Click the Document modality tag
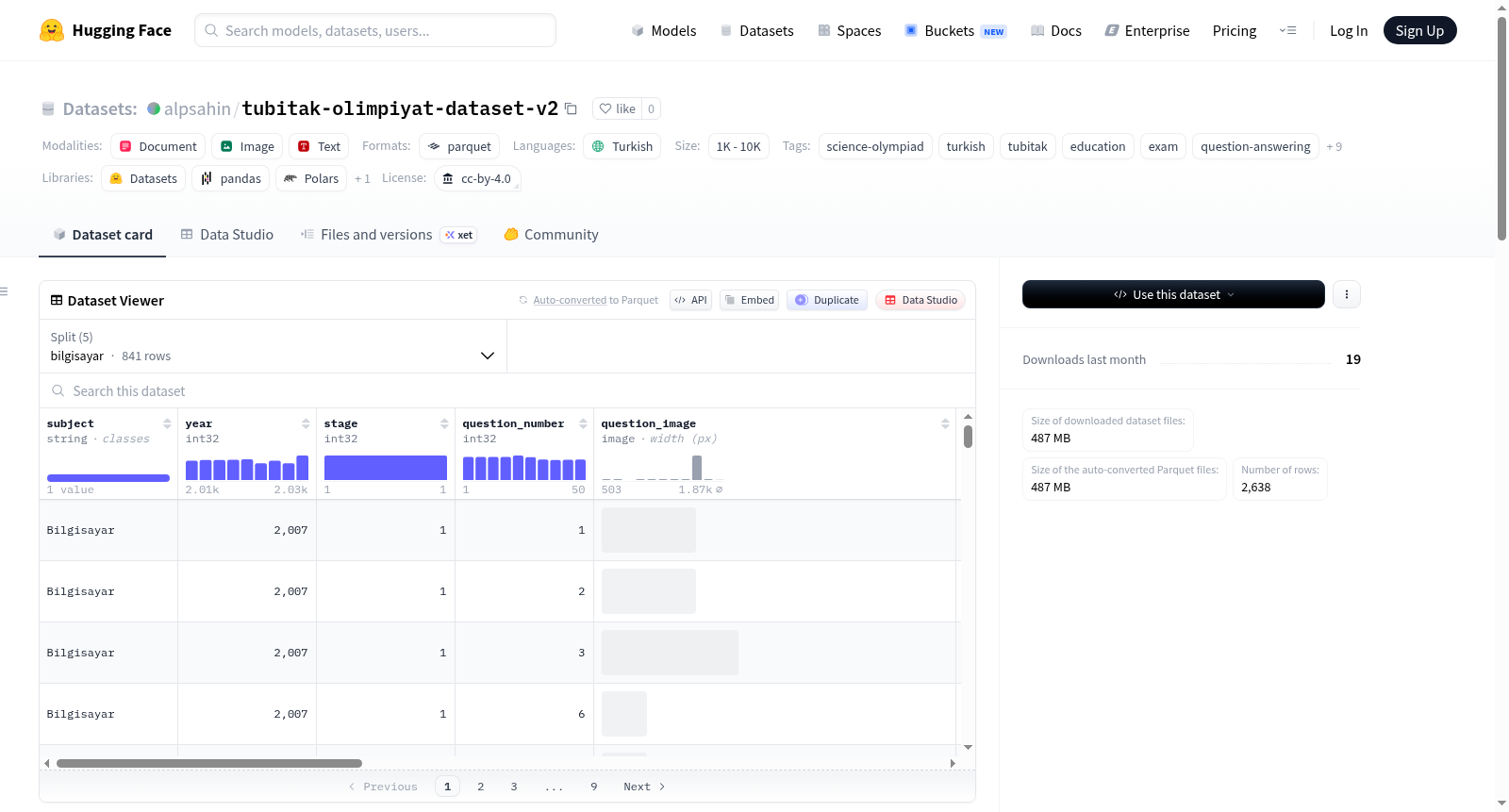1509x812 pixels. (x=158, y=146)
